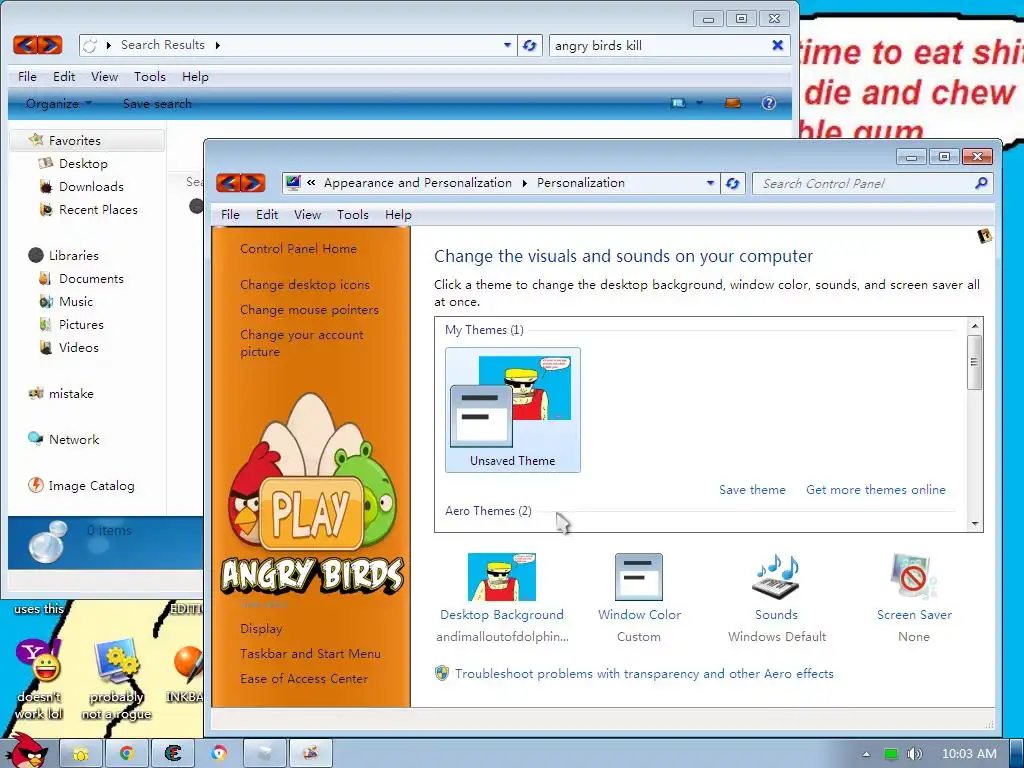Click the second Chrome-style taskbar icon

[219, 753]
